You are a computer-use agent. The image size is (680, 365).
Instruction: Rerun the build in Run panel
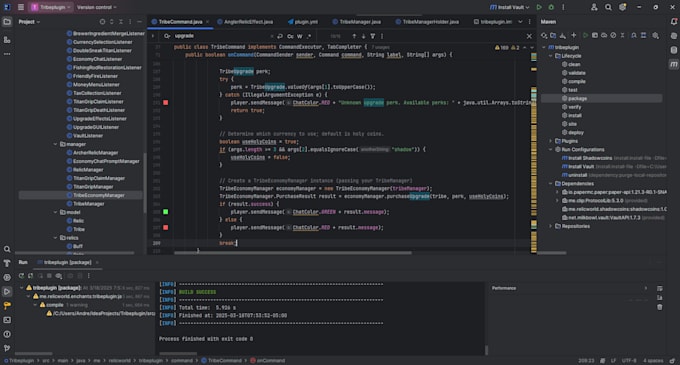click(x=21, y=276)
